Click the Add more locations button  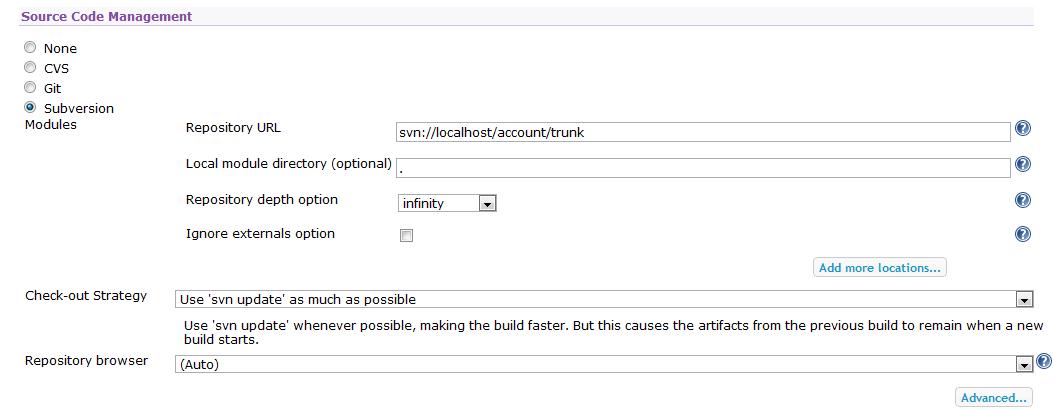point(879,268)
